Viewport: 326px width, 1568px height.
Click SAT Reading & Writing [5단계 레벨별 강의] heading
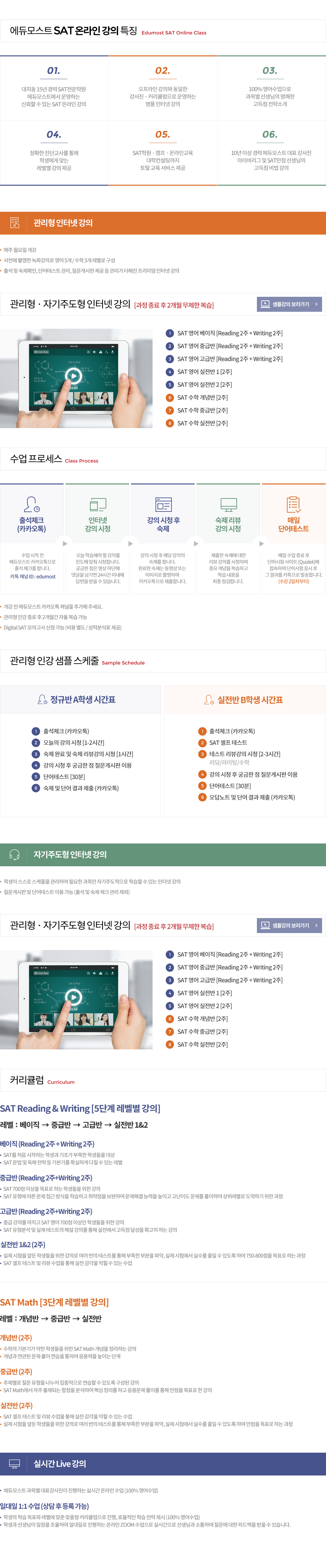(80, 1108)
